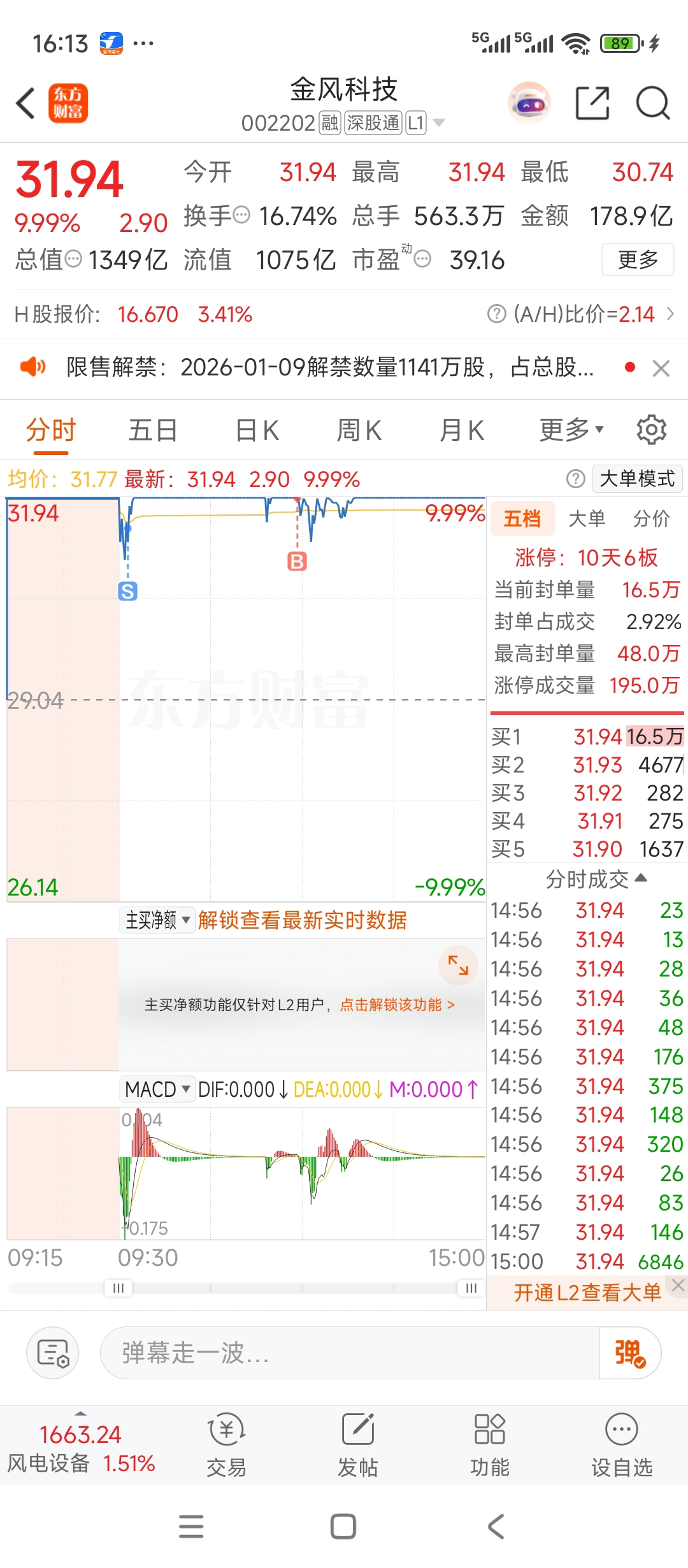The height and width of the screenshot is (1568, 688).
Task: Switch to 日K chart tab
Action: (257, 430)
